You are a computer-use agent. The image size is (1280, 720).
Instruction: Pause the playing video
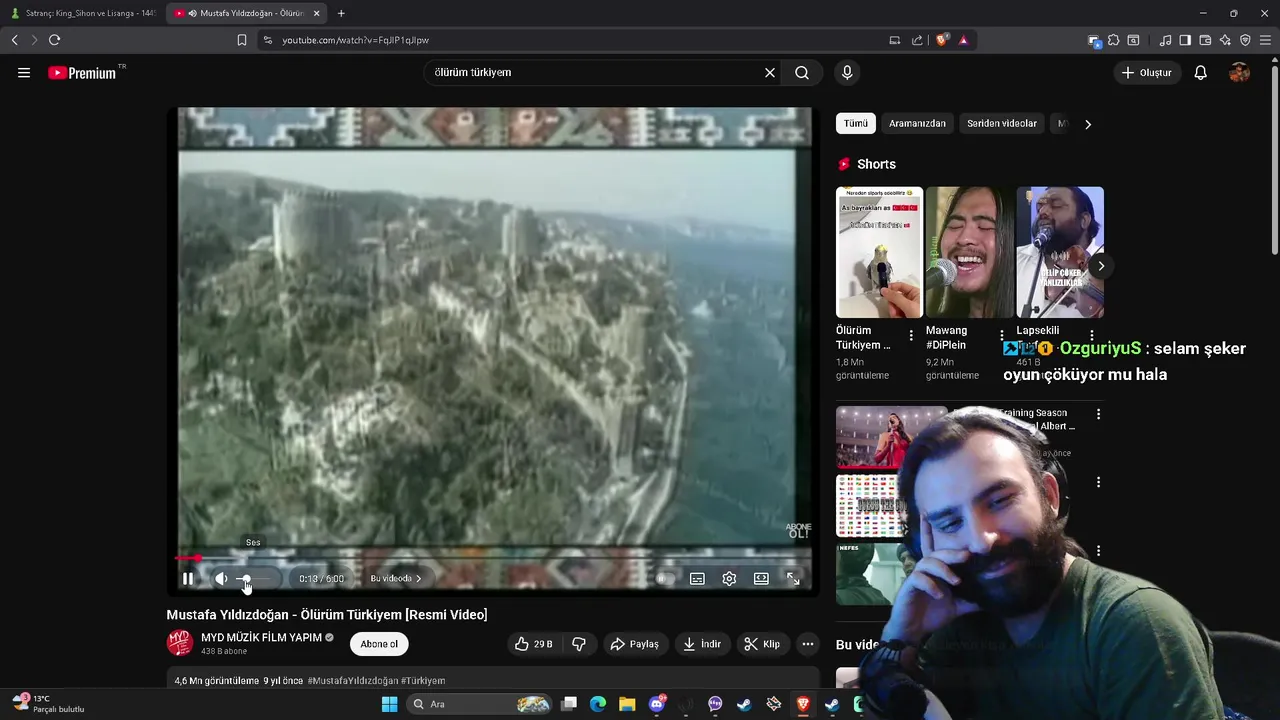tap(187, 578)
